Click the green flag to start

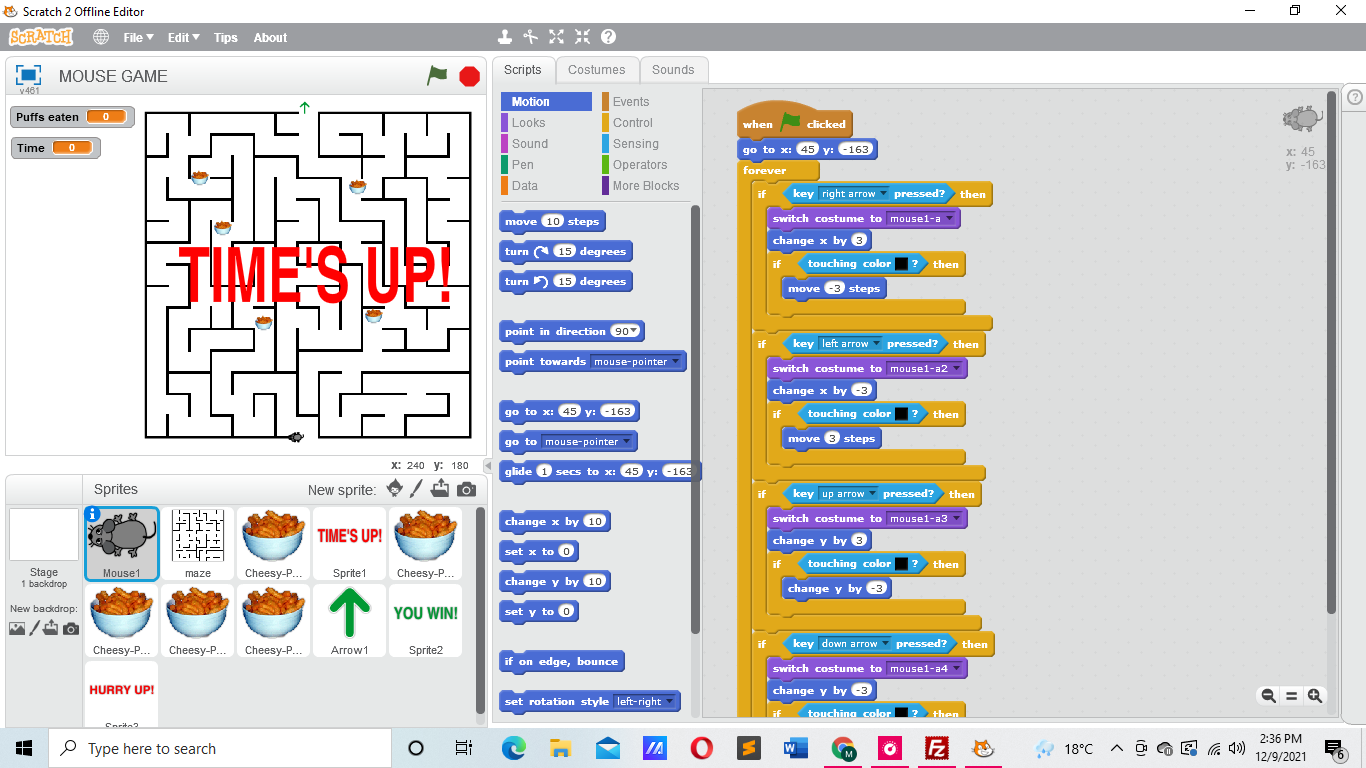[437, 75]
